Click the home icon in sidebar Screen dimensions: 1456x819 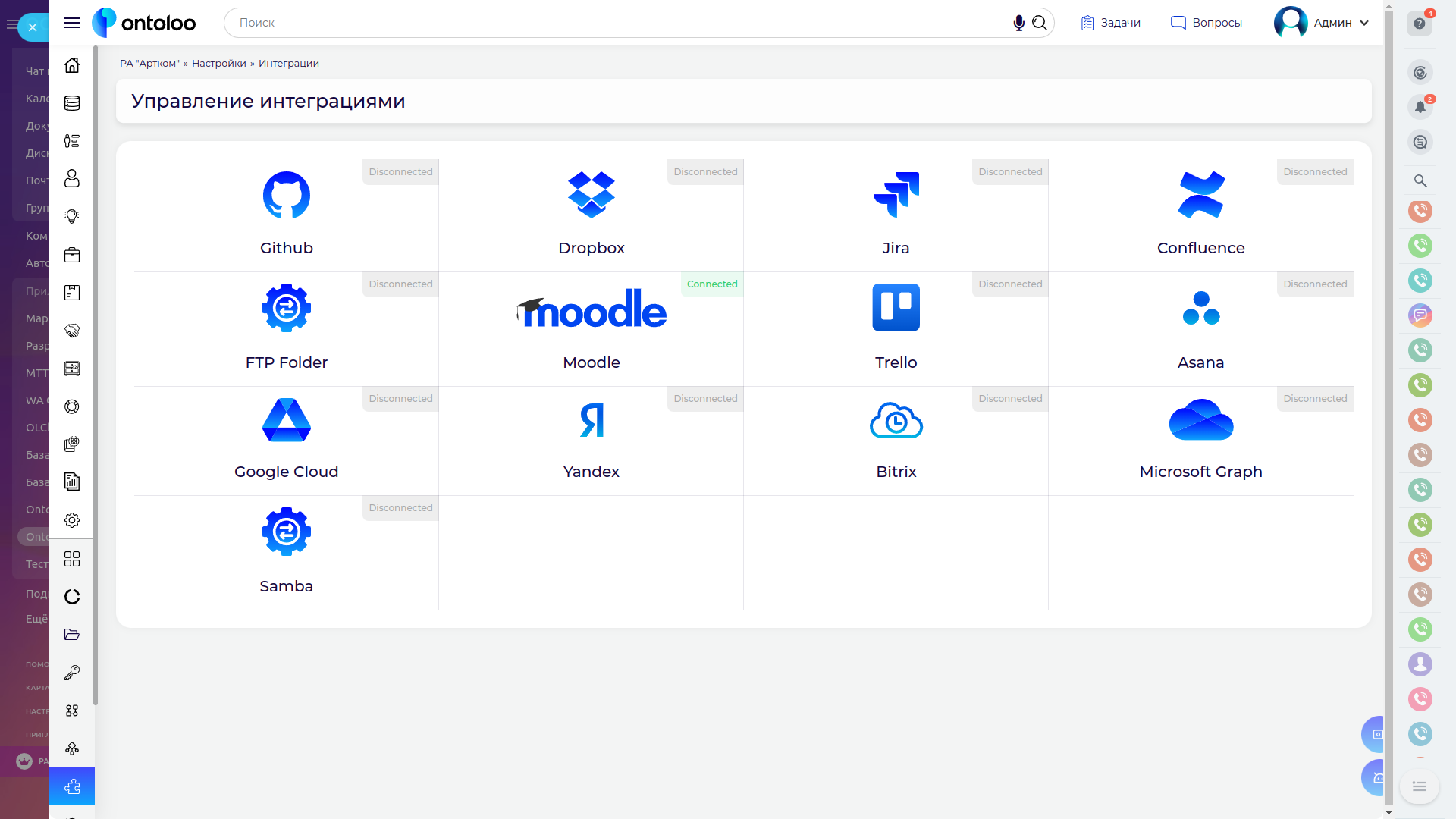72,65
